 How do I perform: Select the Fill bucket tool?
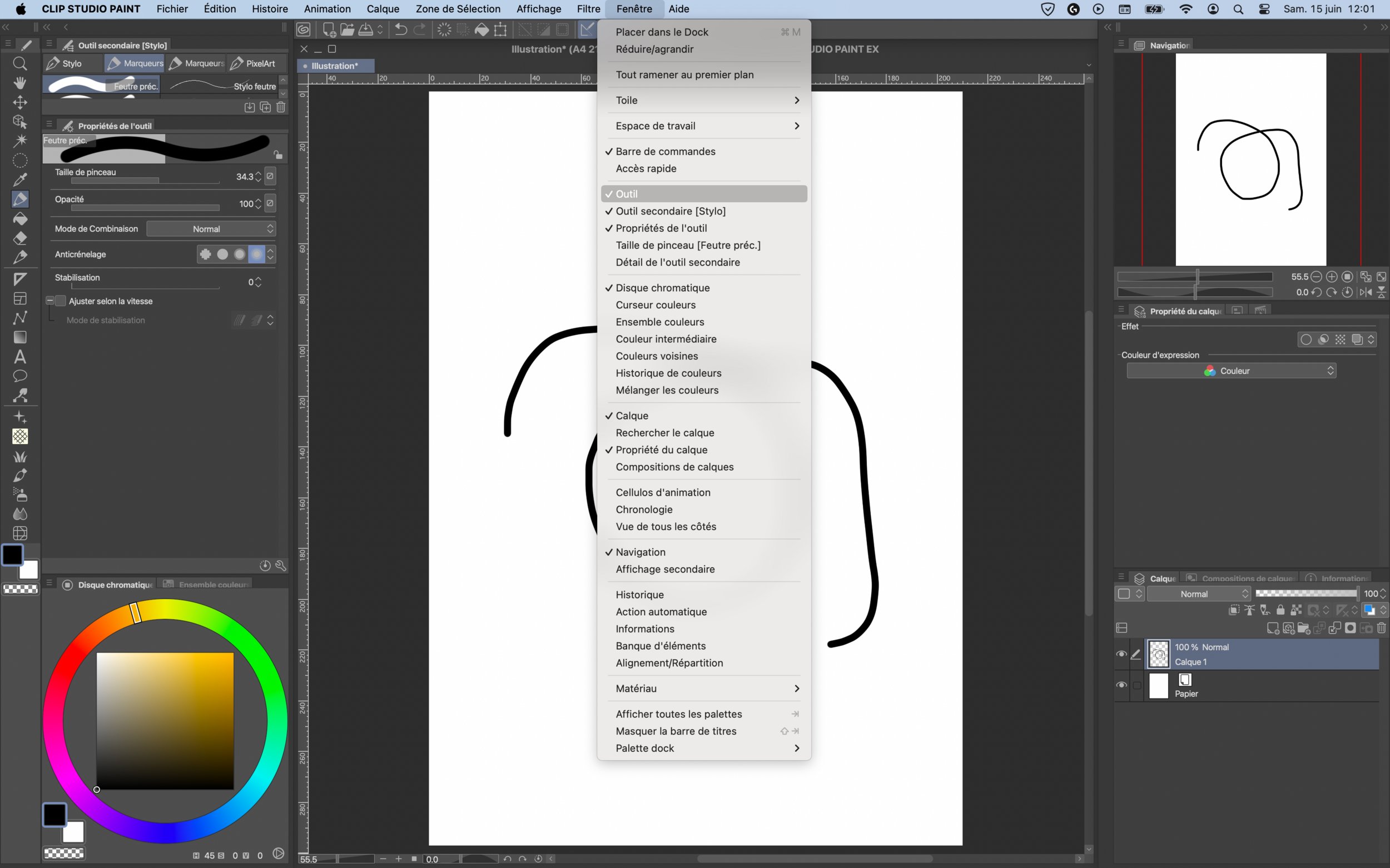(x=19, y=219)
